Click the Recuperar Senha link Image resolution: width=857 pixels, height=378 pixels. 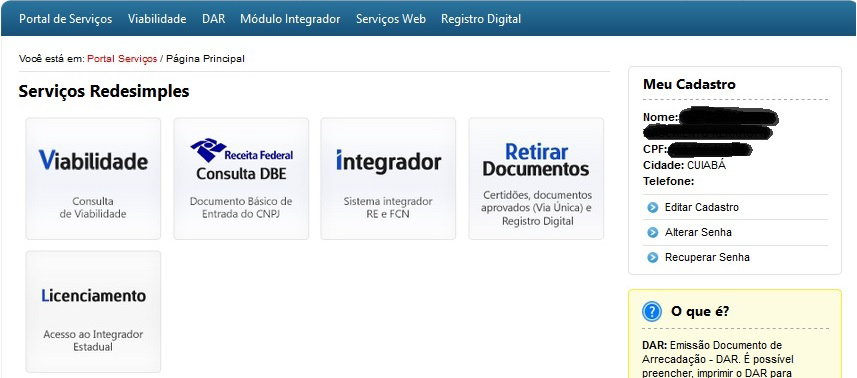point(707,257)
